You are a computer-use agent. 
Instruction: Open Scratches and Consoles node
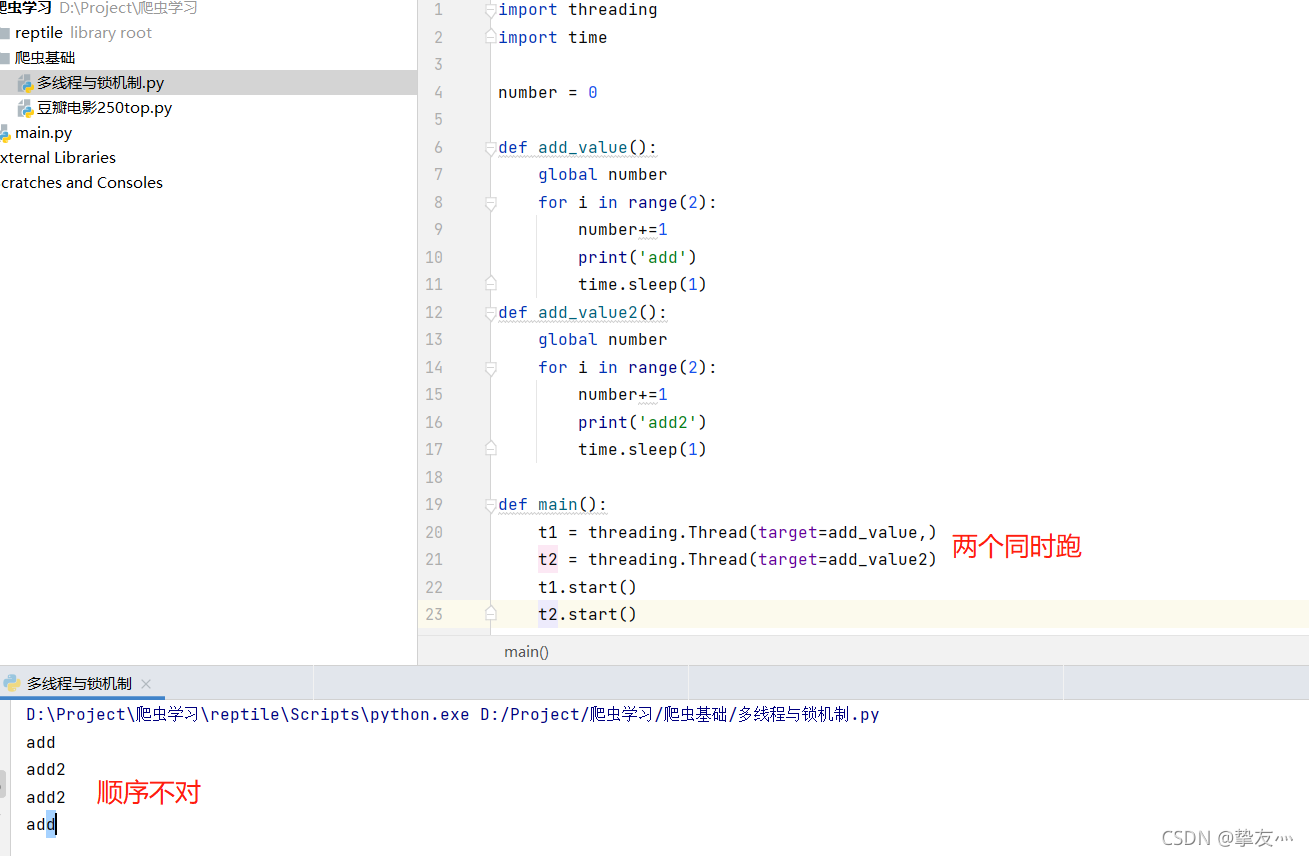coord(81,183)
